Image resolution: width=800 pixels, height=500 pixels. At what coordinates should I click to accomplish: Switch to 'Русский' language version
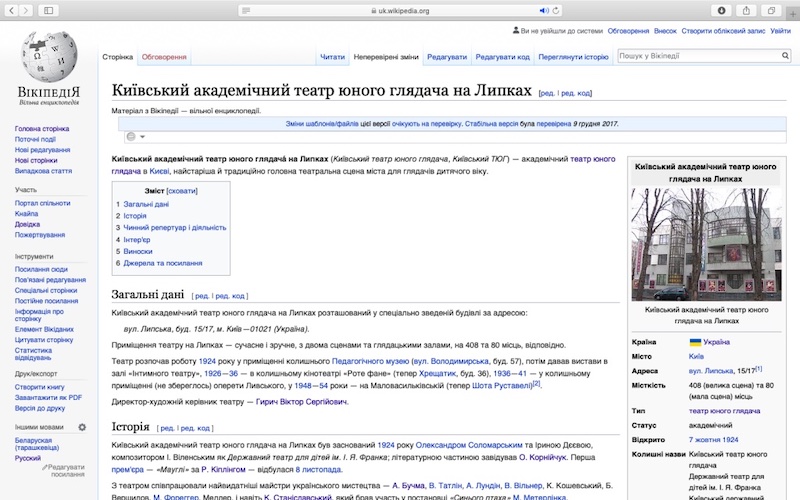[28, 458]
